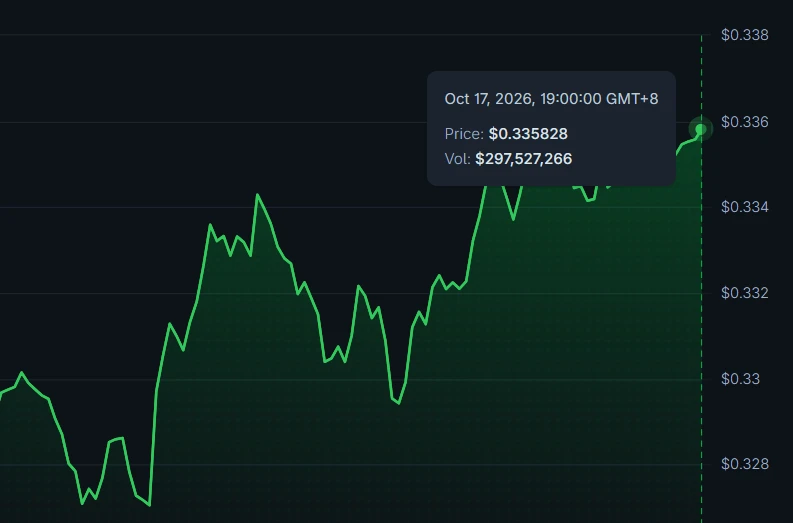Image resolution: width=793 pixels, height=523 pixels.
Task: Click the $0.334 axis label
Action: pyautogui.click(x=744, y=207)
